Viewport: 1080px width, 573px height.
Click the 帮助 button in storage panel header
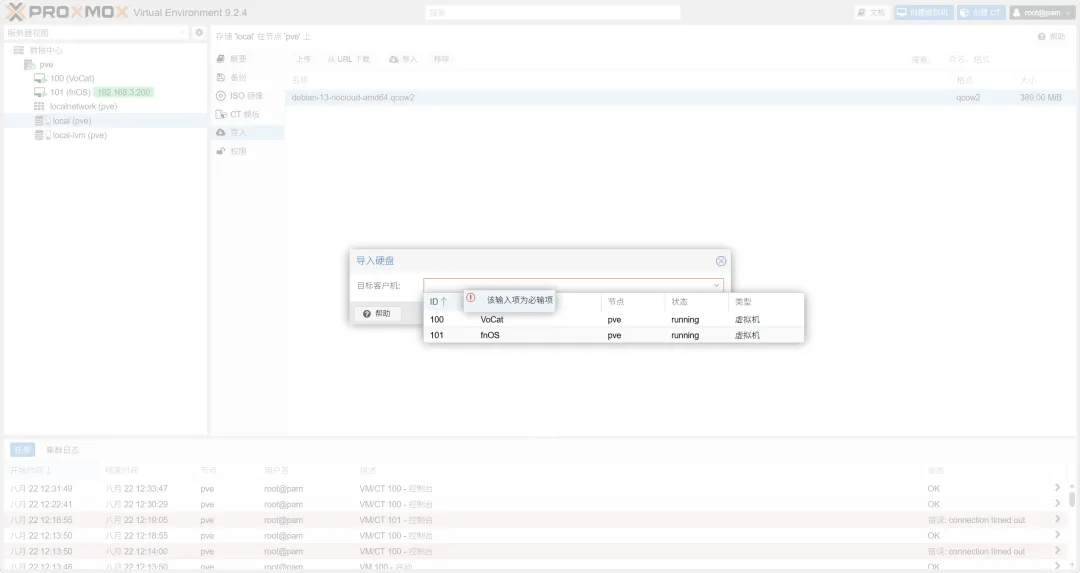pos(1051,37)
